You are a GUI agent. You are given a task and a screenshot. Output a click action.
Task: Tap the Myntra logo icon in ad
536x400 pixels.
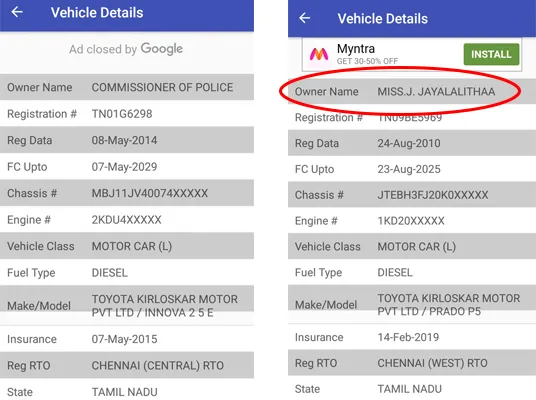[x=319, y=54]
